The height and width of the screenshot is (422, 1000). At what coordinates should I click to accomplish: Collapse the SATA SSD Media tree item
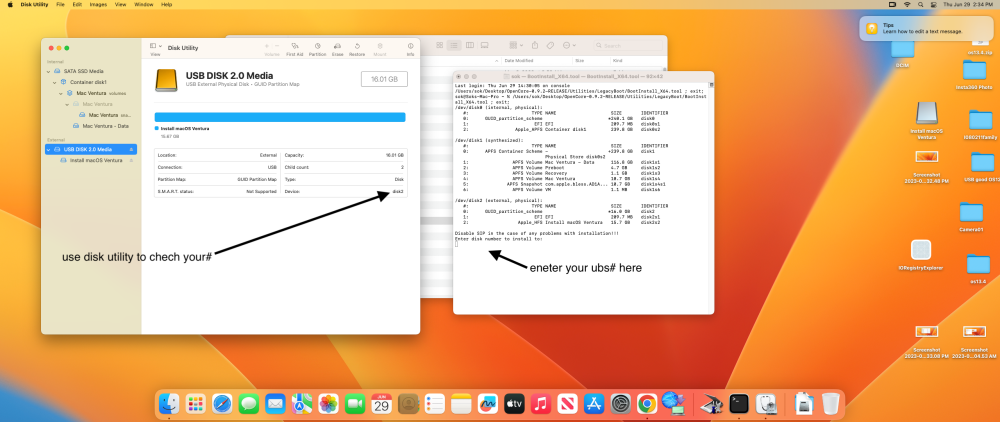(48, 71)
